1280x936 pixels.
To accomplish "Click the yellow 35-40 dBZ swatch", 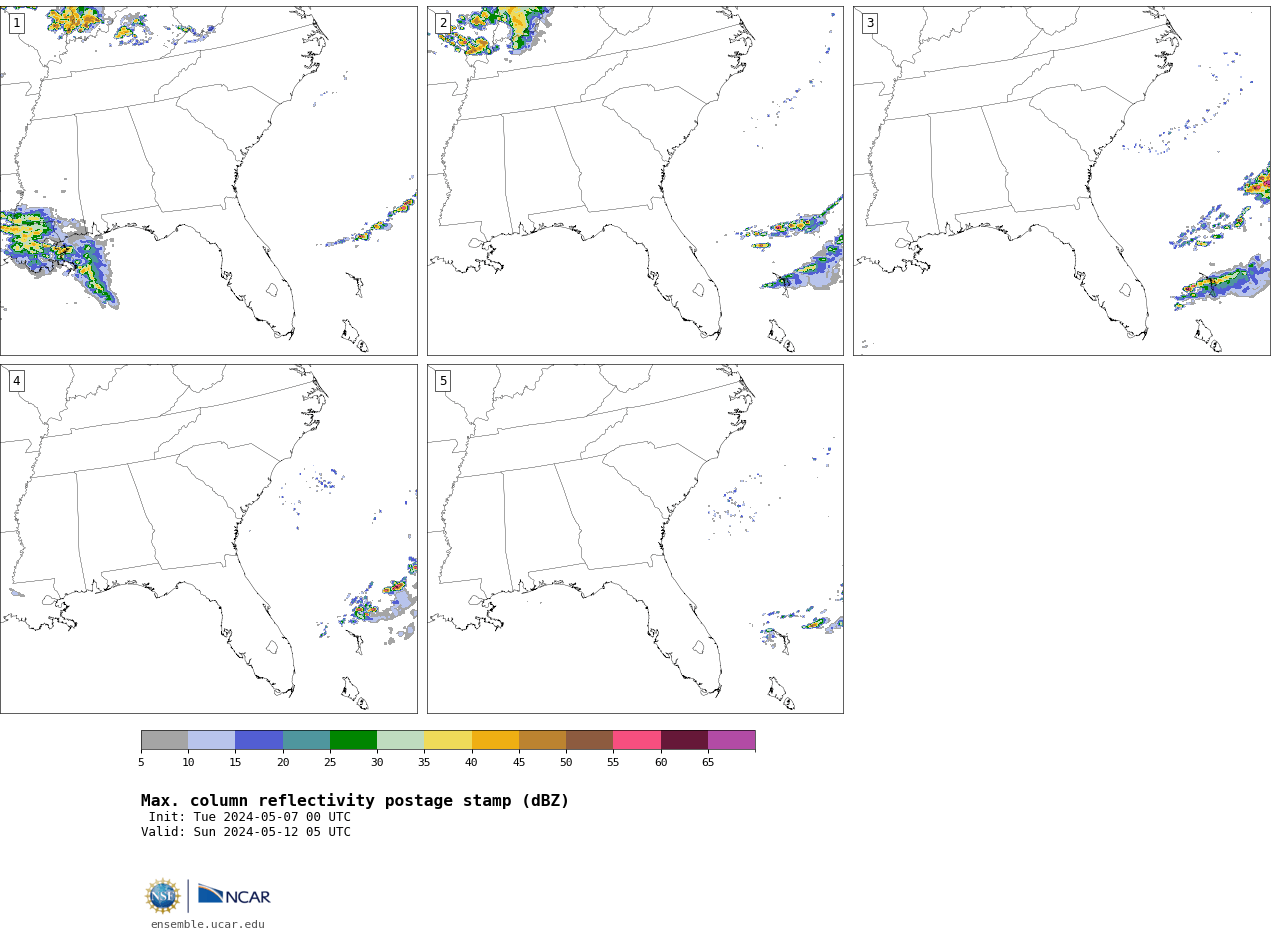I will click(x=448, y=740).
